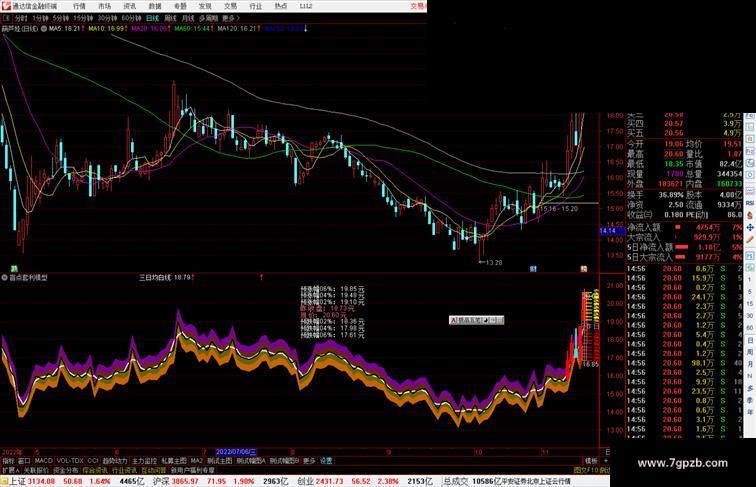Open the 数据 menu
Viewport: 756px width, 487px height.
tap(155, 6)
